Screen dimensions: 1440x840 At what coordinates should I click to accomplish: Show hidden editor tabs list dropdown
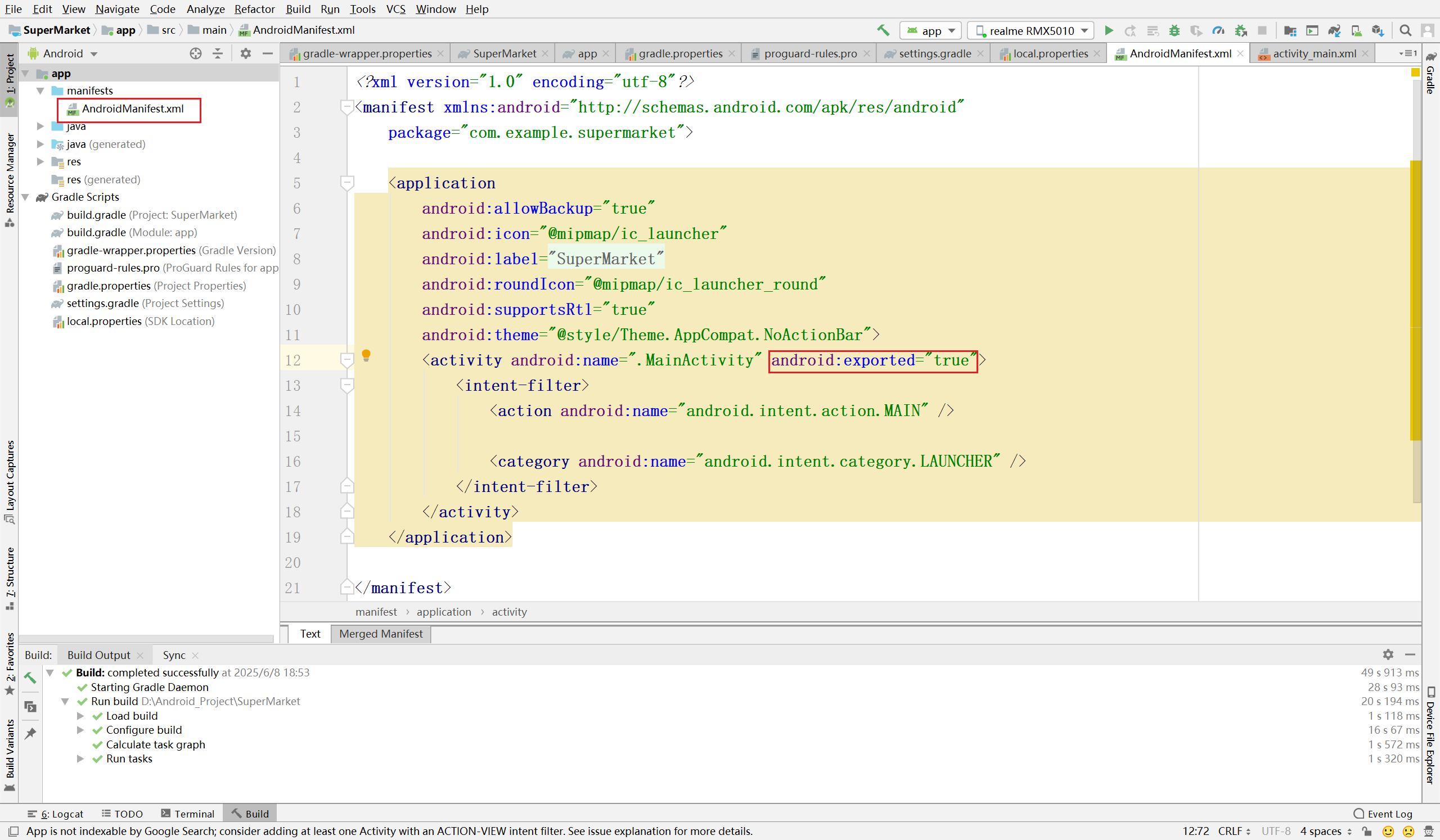coord(1408,53)
